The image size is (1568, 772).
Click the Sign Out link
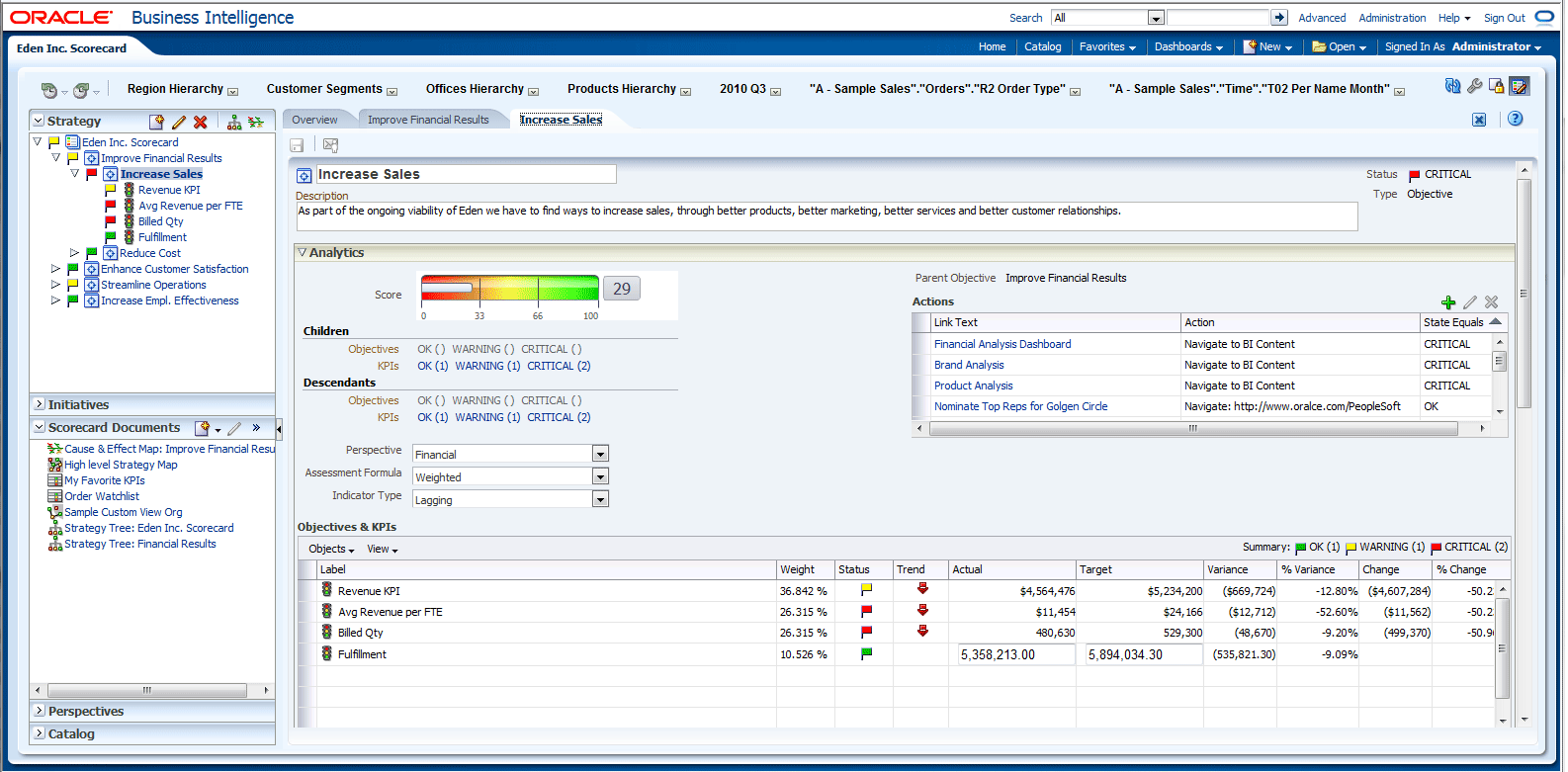1504,18
